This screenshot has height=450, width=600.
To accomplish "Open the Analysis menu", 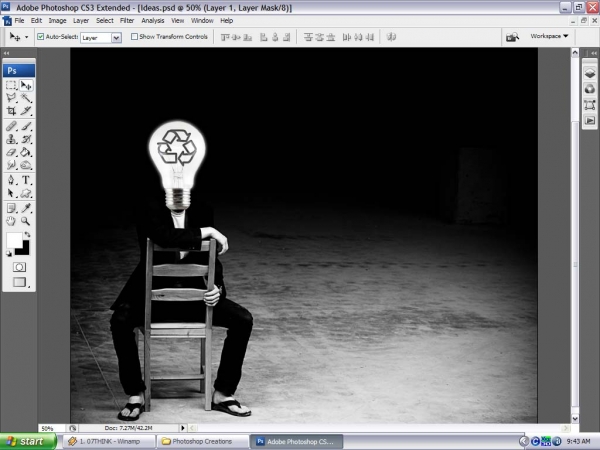I will point(153,21).
